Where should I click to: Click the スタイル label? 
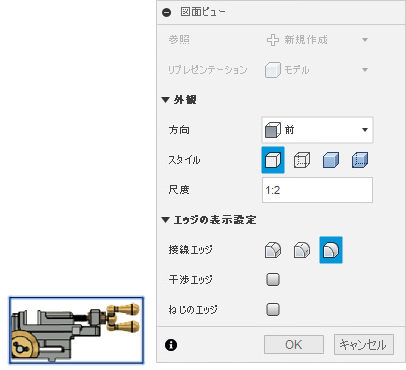[184, 160]
